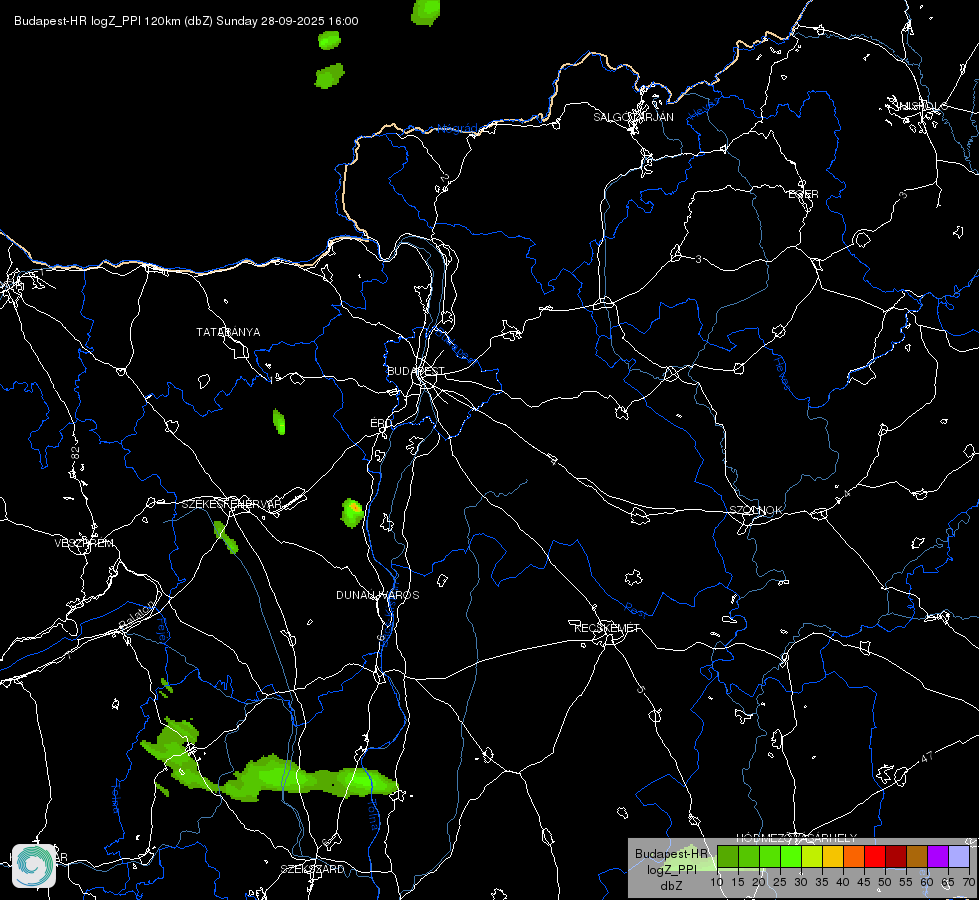This screenshot has width=979, height=900.
Task: Select the 55–60 dBZ brown swatch
Action: [917, 856]
